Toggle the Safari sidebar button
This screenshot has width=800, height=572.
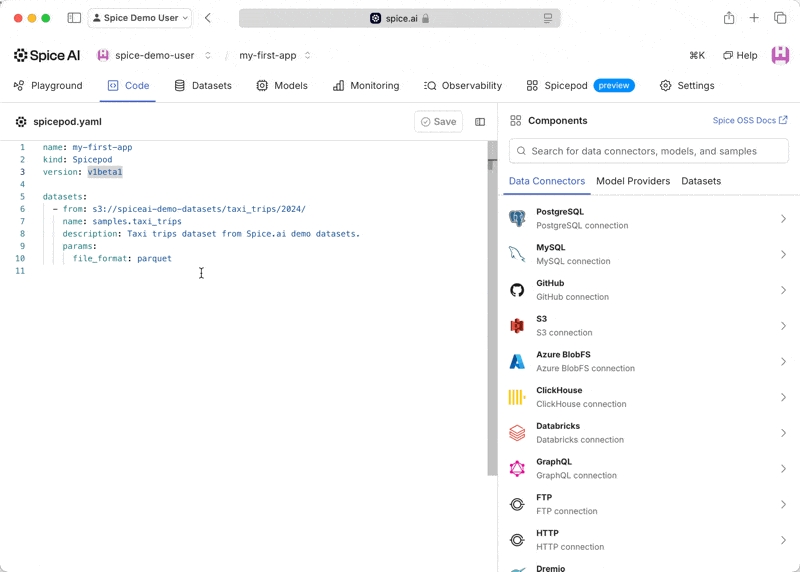(x=74, y=18)
